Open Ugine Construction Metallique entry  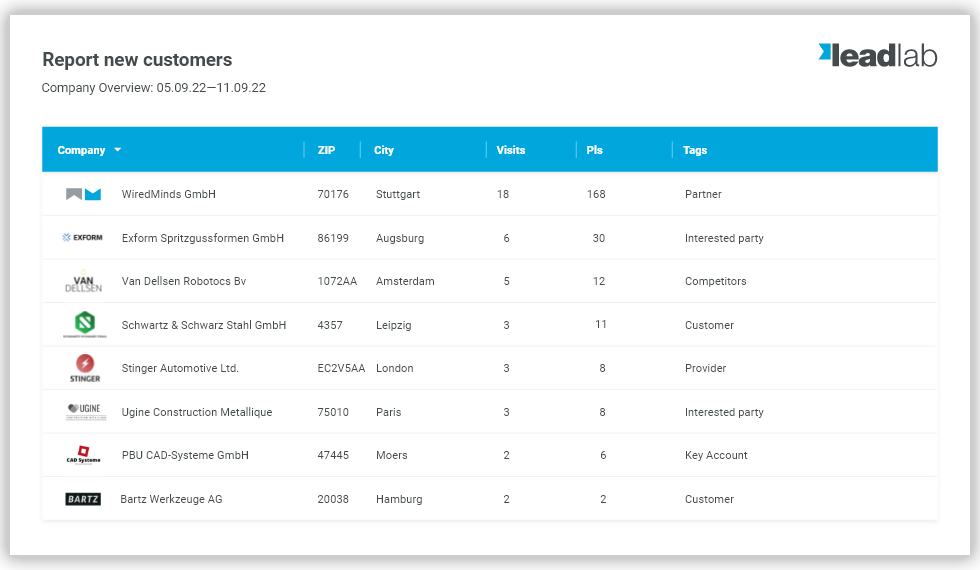[197, 412]
